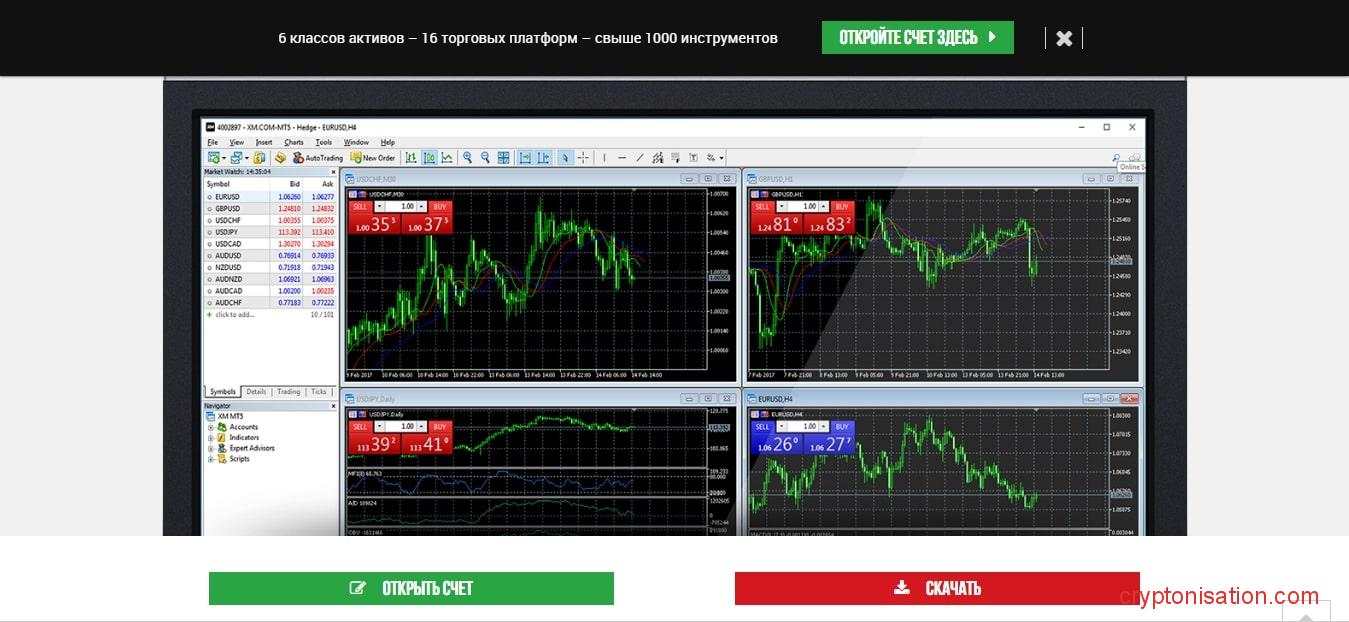Select the crosshair cursor tool

coord(583,158)
